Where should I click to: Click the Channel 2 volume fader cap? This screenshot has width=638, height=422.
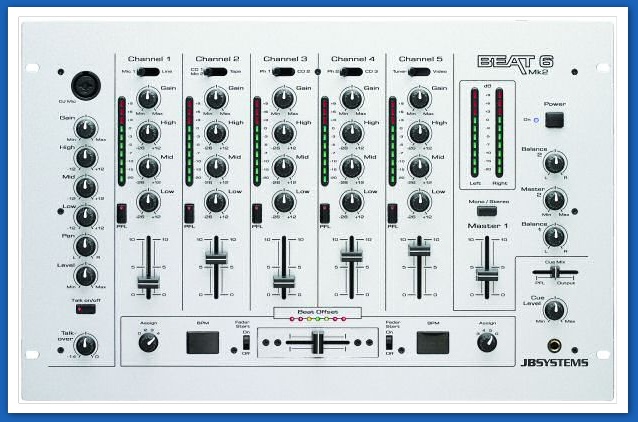point(216,258)
